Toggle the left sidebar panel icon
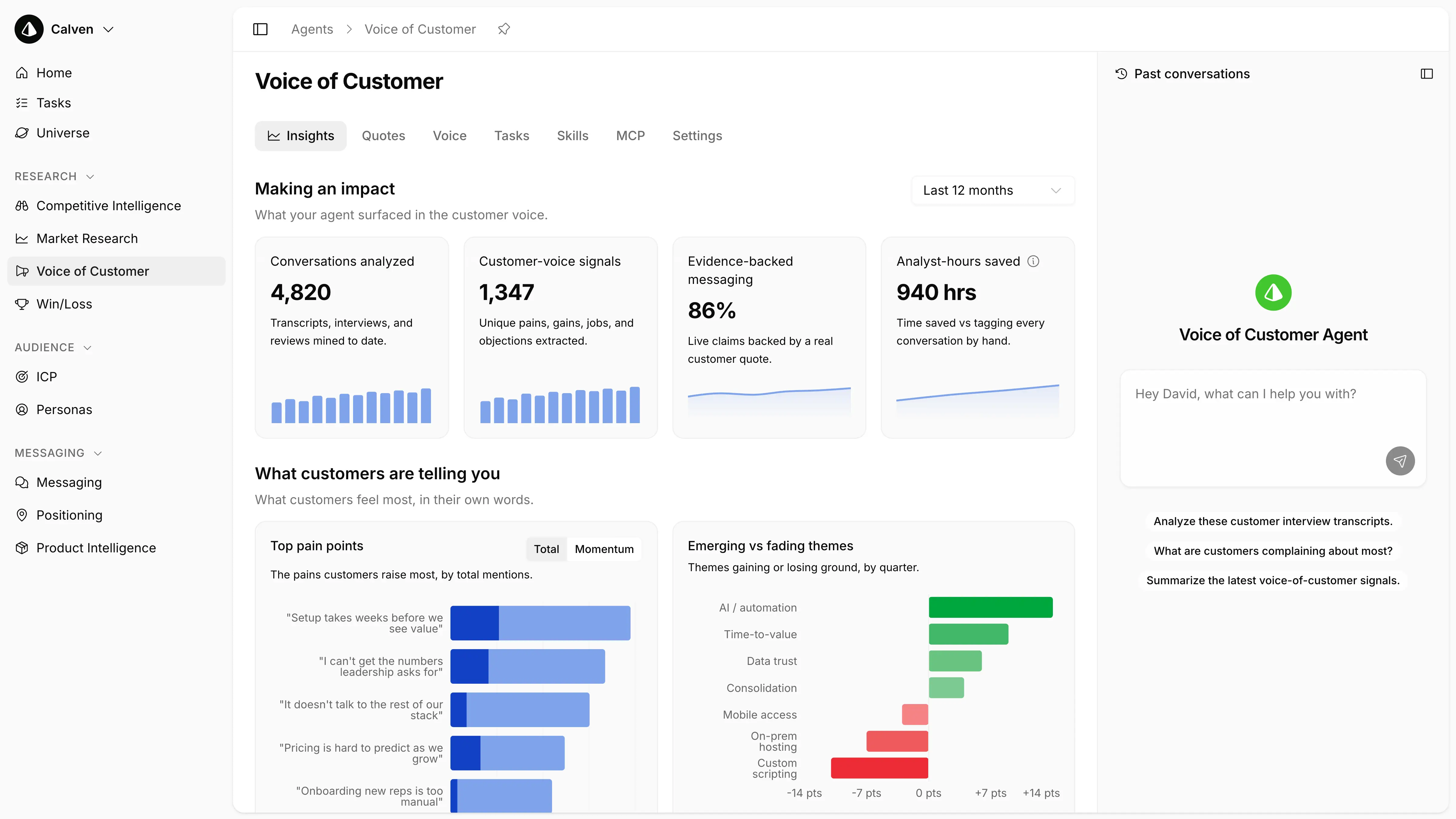The width and height of the screenshot is (1456, 819). [x=260, y=29]
